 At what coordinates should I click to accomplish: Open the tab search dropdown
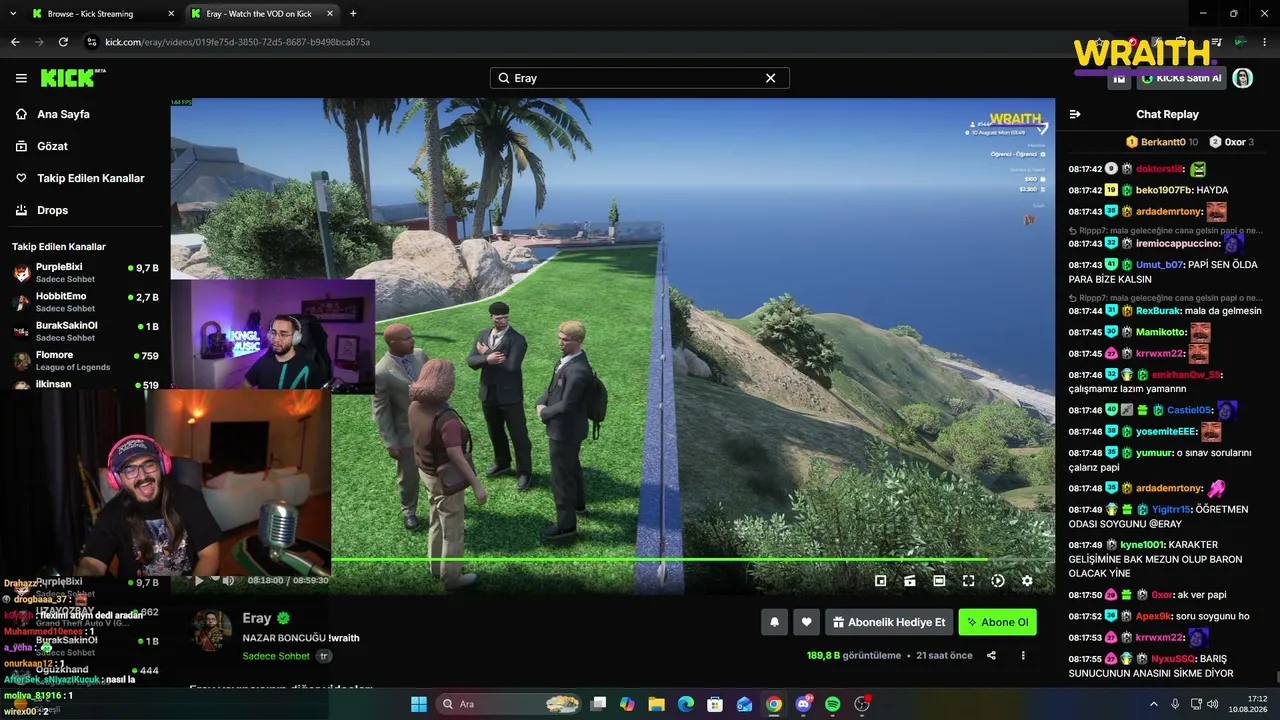(x=12, y=14)
